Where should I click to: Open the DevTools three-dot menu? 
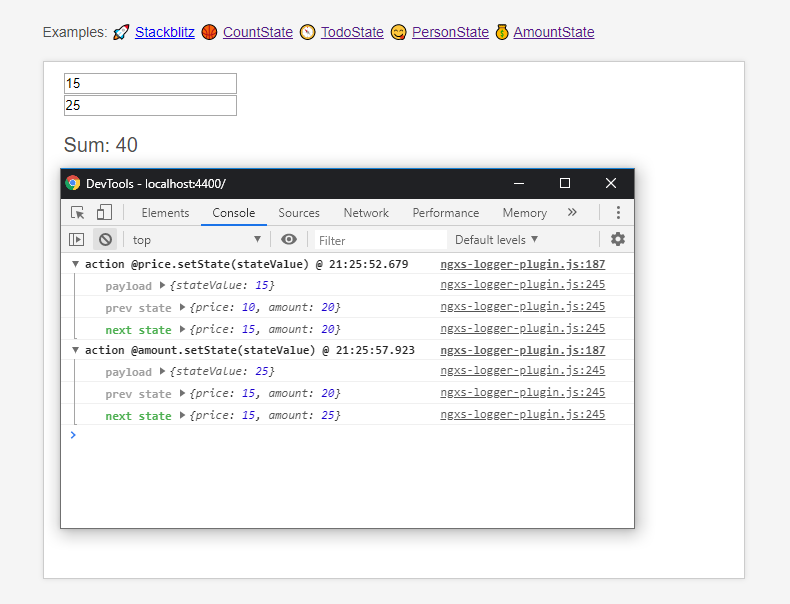tap(618, 213)
